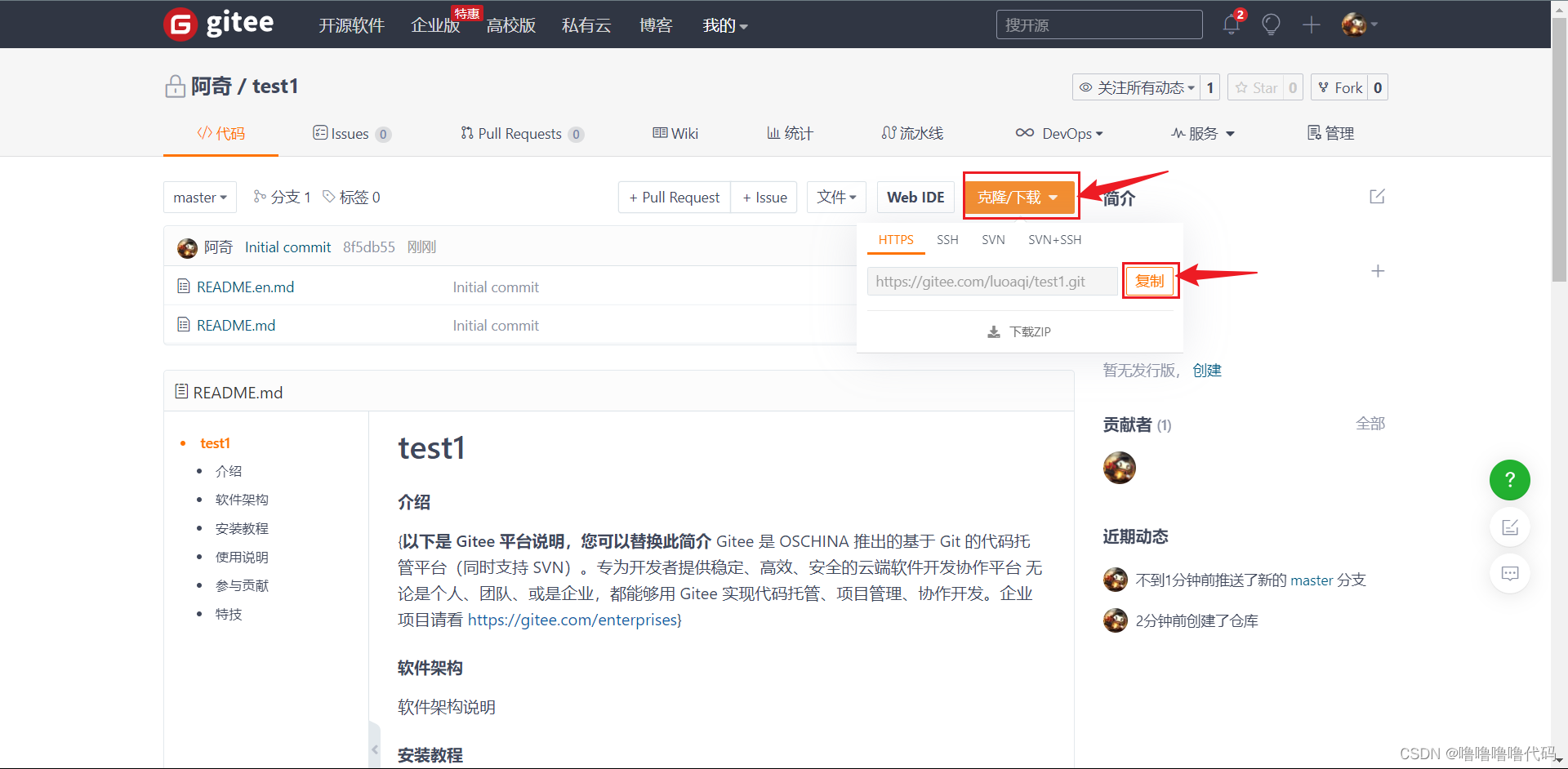Switch to the Issues tab
This screenshot has height=769, width=1568.
[352, 133]
